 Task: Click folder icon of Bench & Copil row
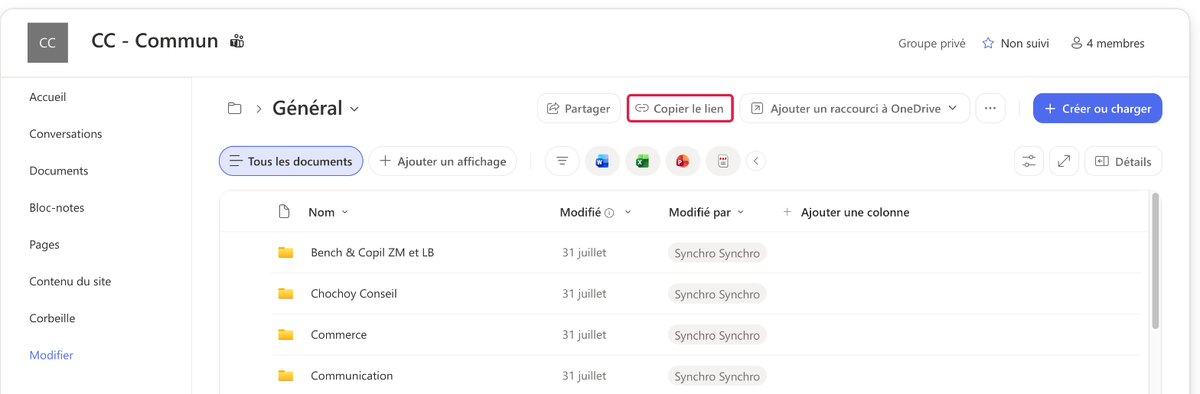point(286,253)
